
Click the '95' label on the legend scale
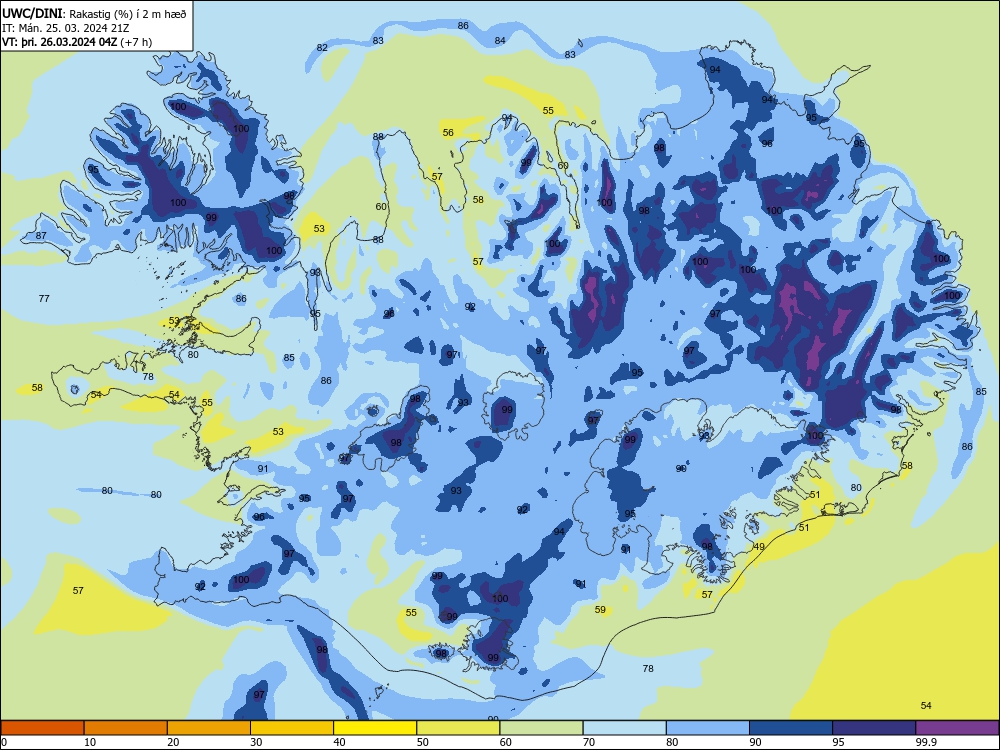[838, 742]
